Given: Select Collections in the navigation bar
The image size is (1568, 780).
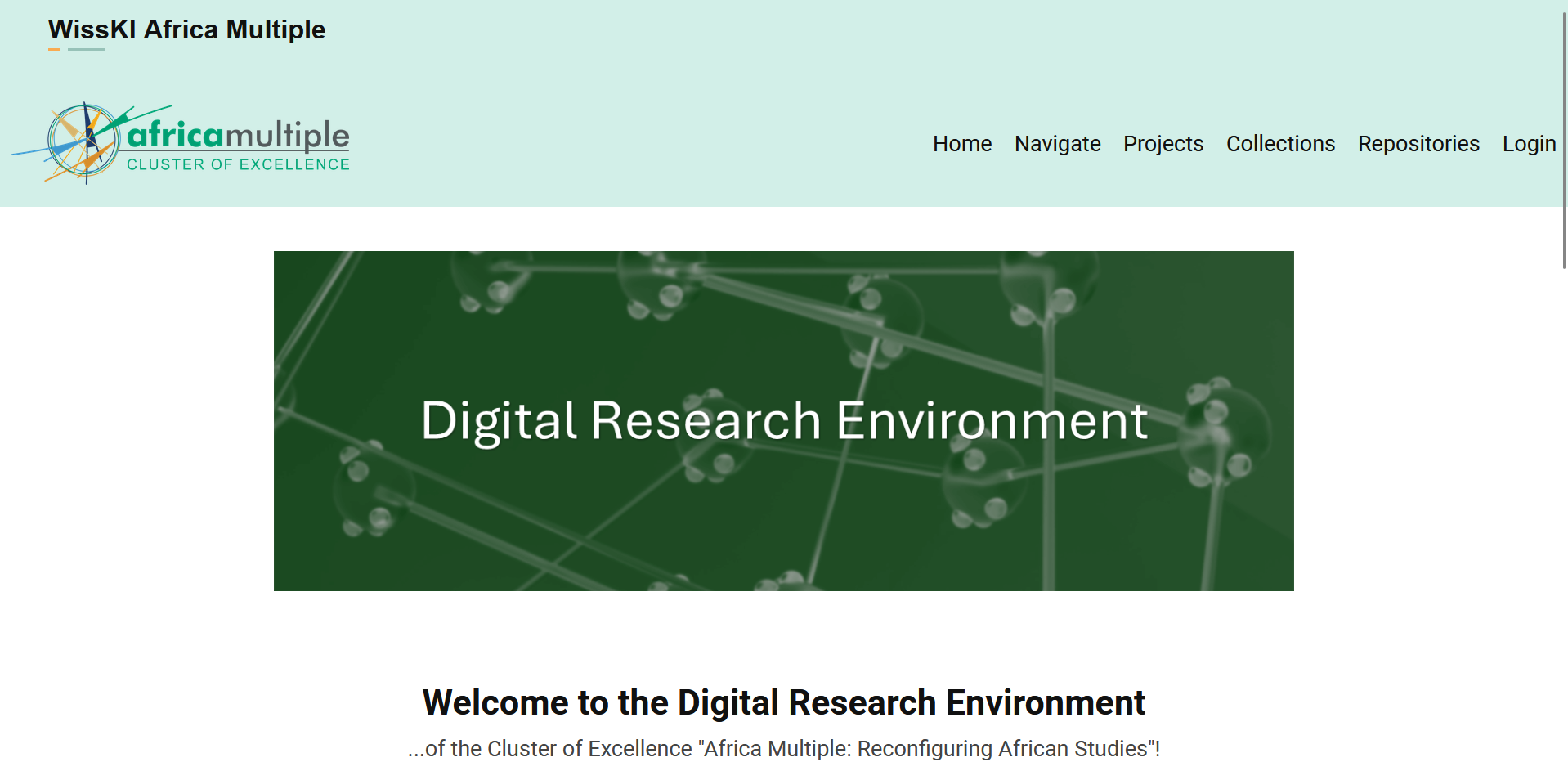Looking at the screenshot, I should (1280, 144).
